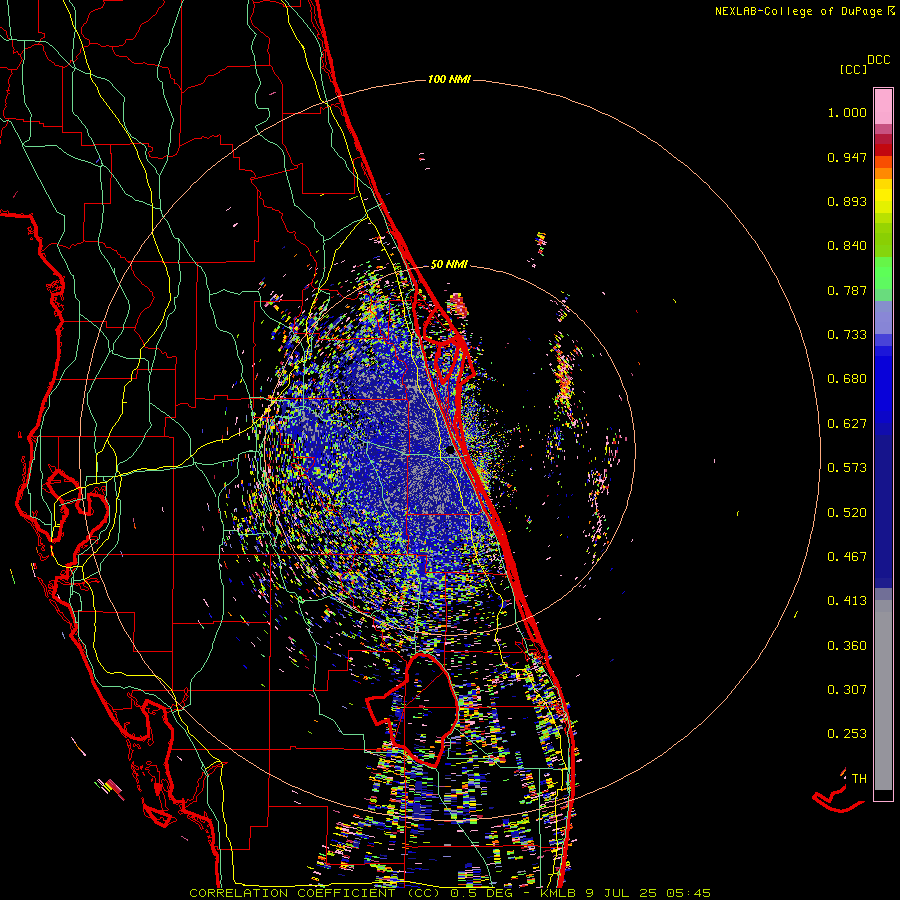Click the 0.520 legend value
Image resolution: width=900 pixels, height=900 pixels.
(x=847, y=513)
